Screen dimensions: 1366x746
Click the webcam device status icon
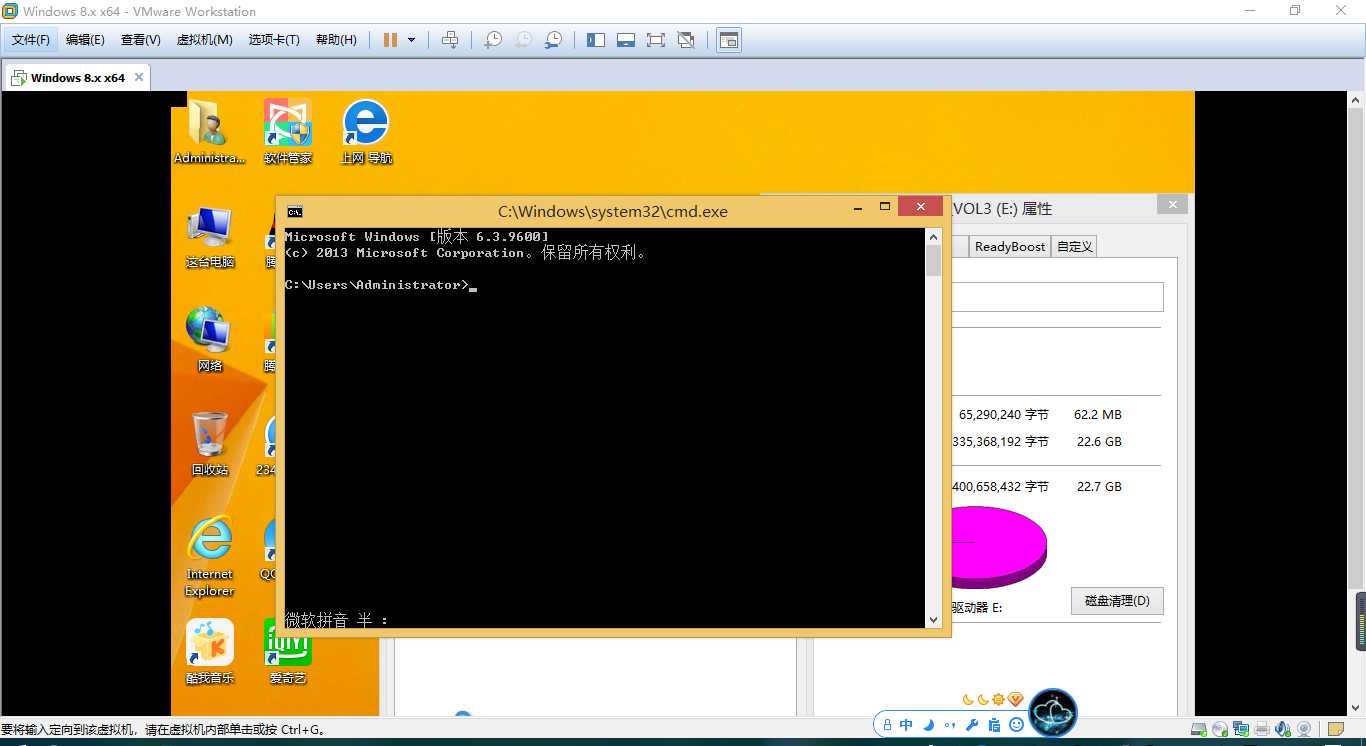[x=1304, y=729]
